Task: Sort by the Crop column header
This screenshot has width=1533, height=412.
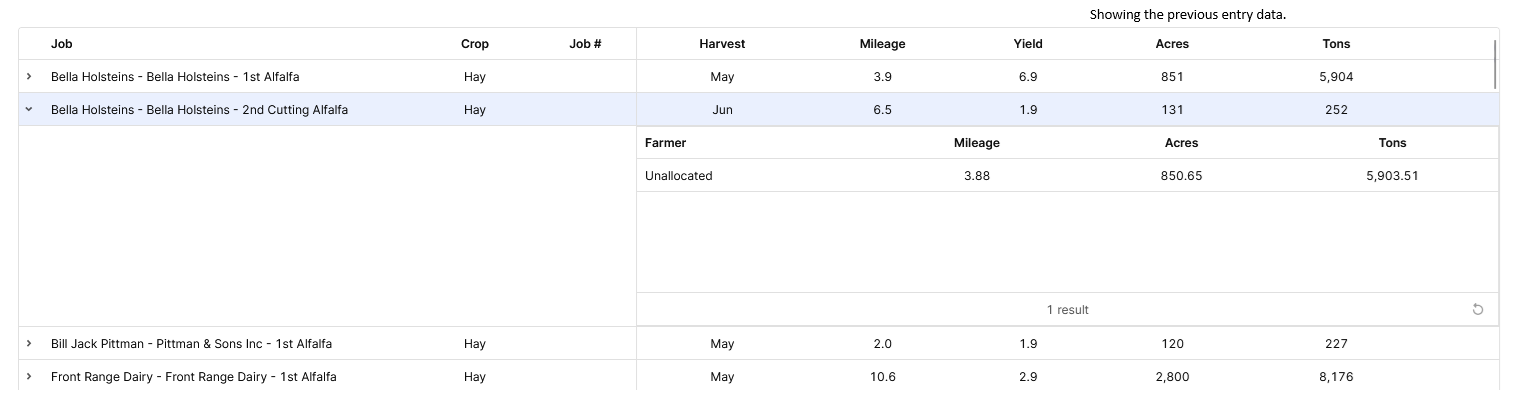Action: coord(475,44)
